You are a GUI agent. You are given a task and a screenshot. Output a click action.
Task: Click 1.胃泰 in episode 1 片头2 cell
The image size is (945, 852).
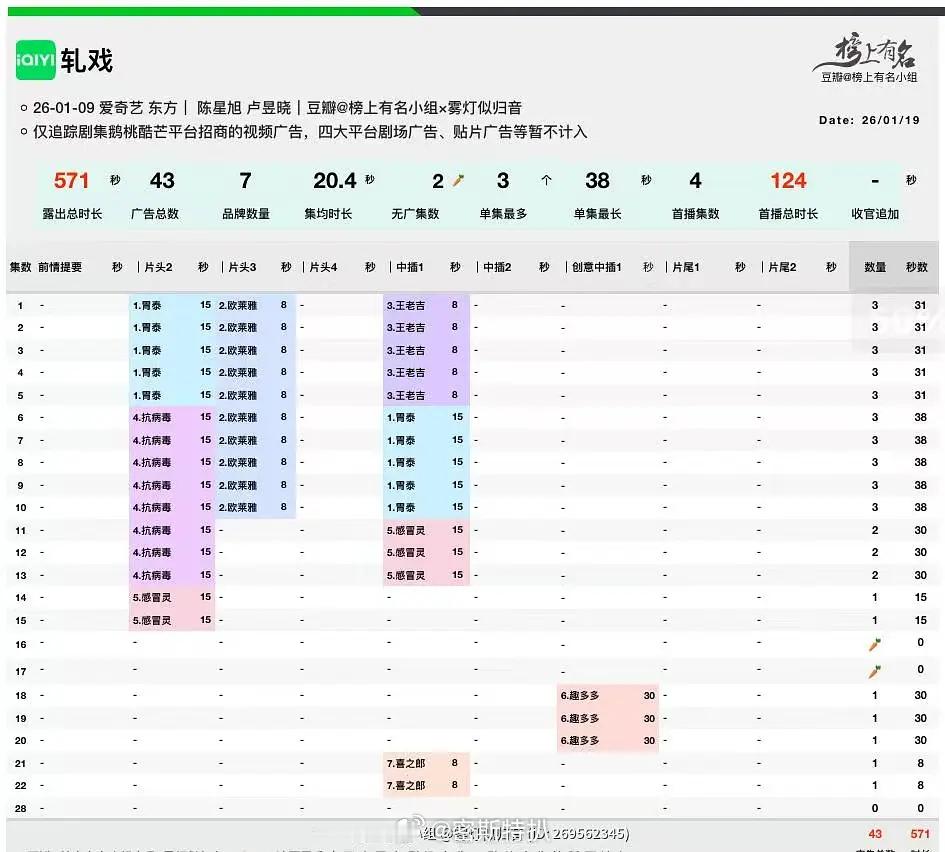coord(147,305)
